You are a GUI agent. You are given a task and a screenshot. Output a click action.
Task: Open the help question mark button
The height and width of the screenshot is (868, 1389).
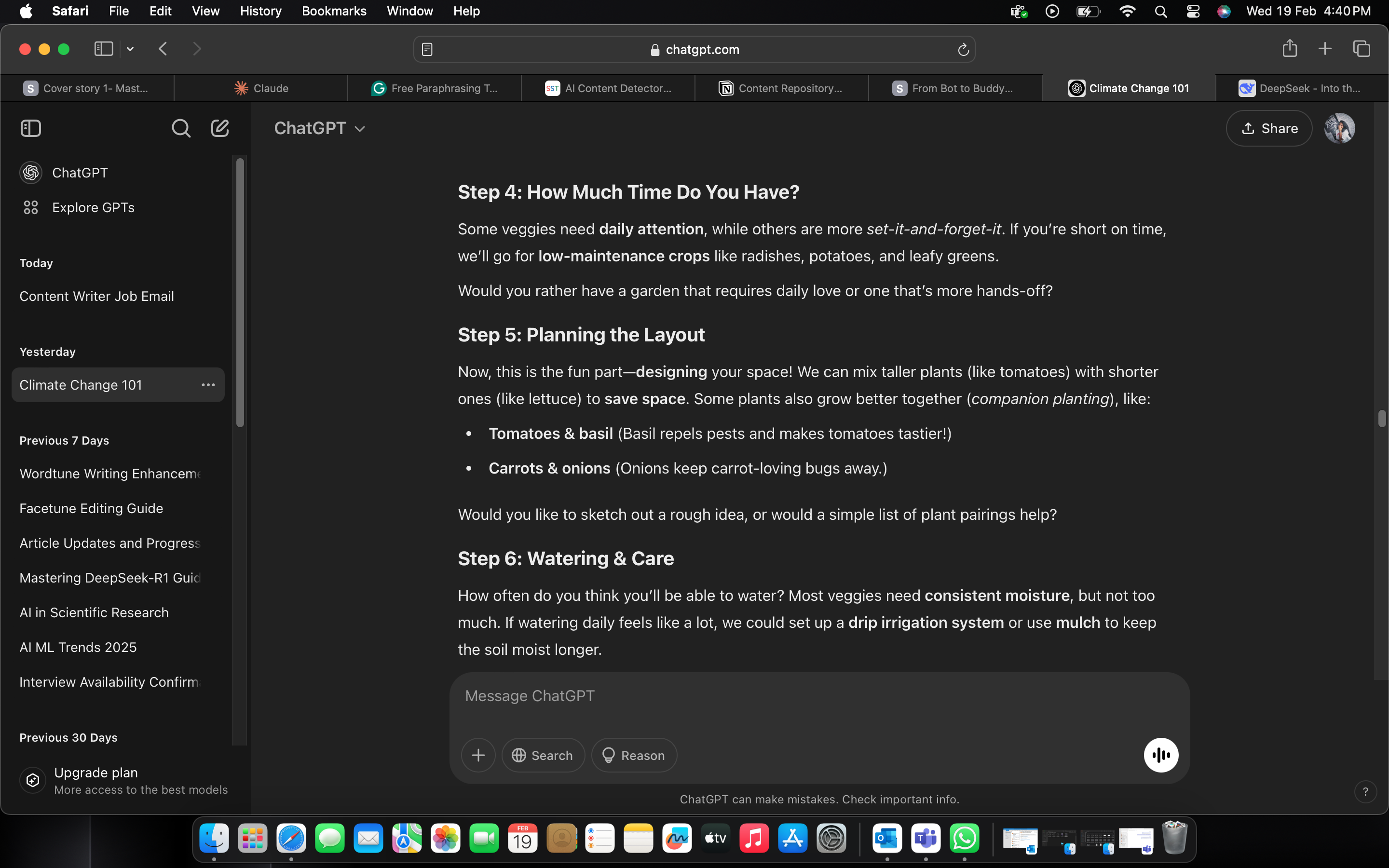[x=1365, y=792]
